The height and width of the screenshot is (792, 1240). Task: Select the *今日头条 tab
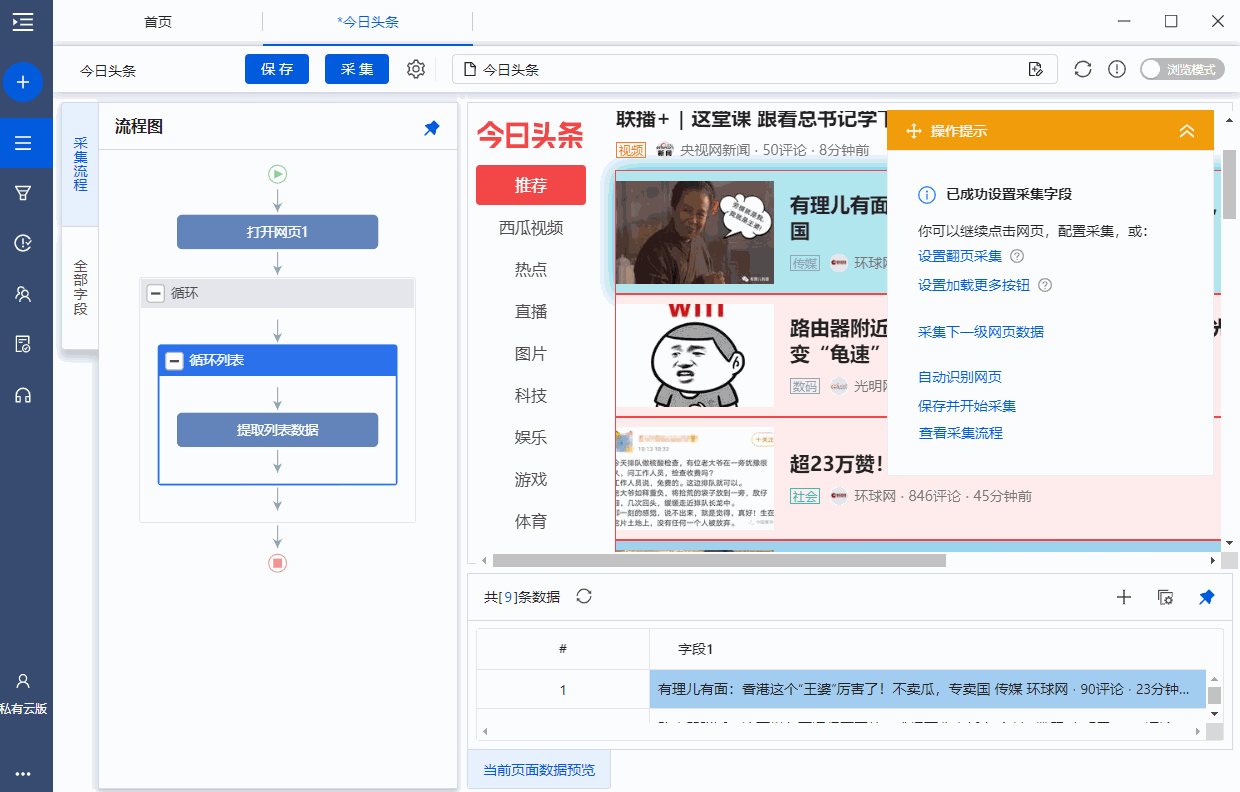(x=368, y=21)
